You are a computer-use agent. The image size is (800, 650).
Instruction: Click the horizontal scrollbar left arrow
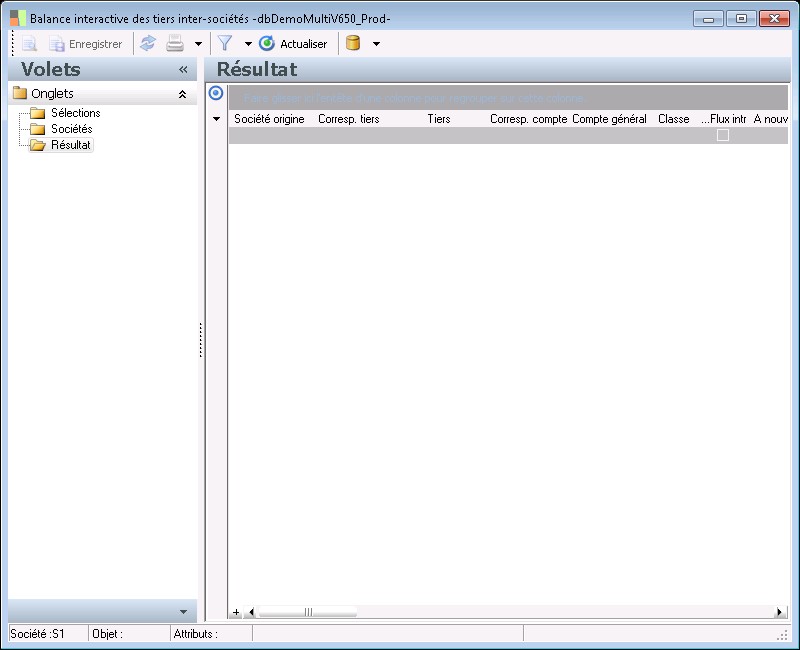(x=251, y=612)
